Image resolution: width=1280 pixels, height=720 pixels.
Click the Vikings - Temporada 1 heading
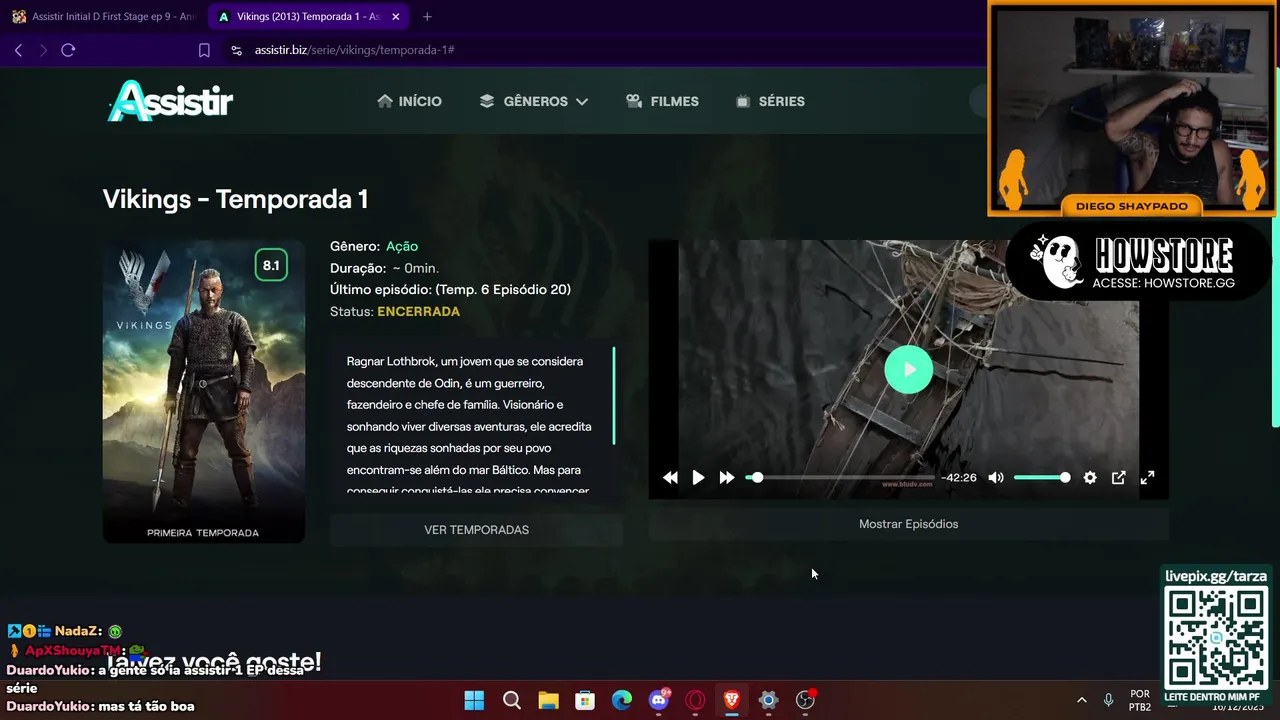(235, 199)
